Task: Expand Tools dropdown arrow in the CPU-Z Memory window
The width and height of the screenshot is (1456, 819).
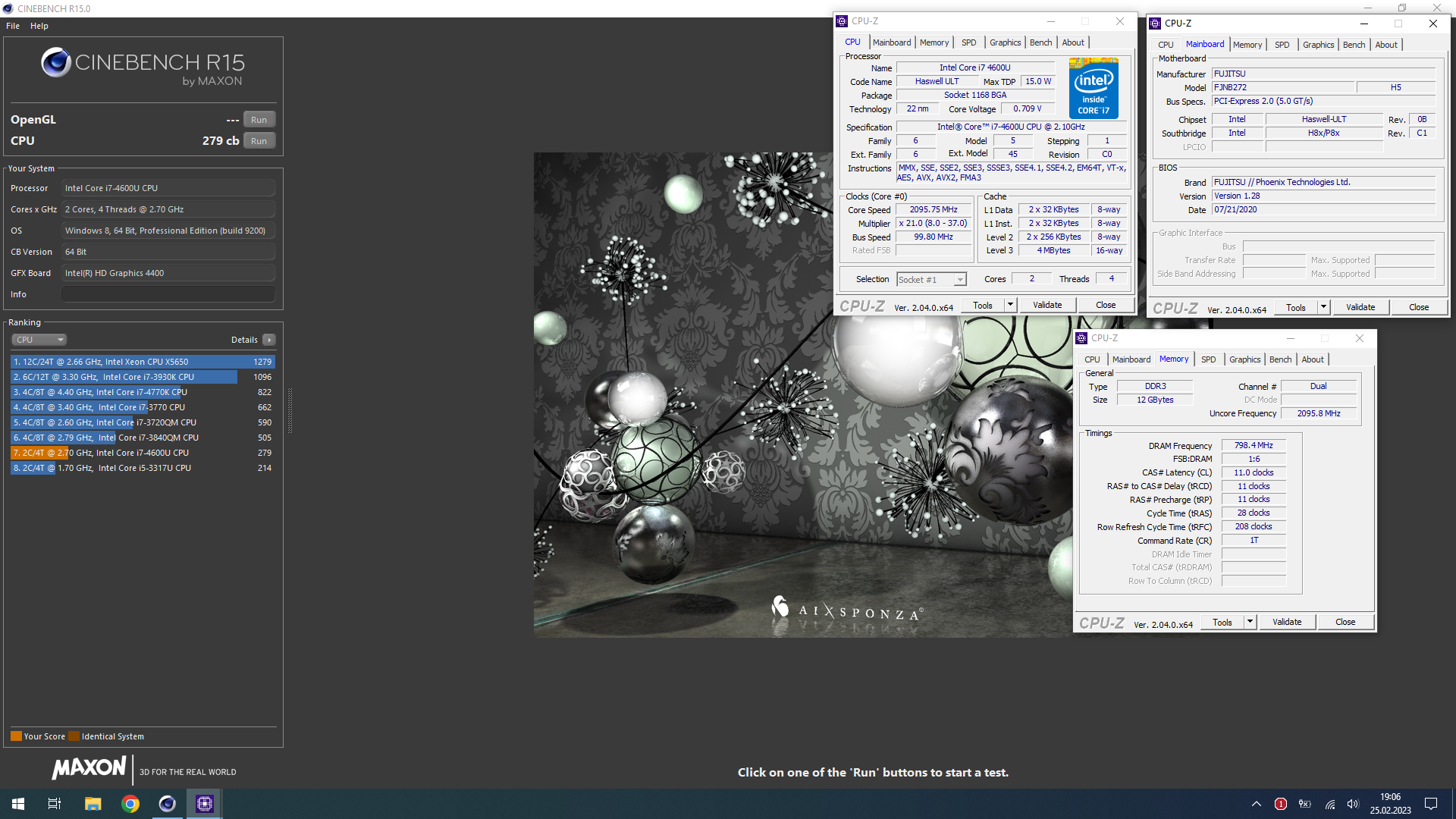Action: [x=1250, y=622]
